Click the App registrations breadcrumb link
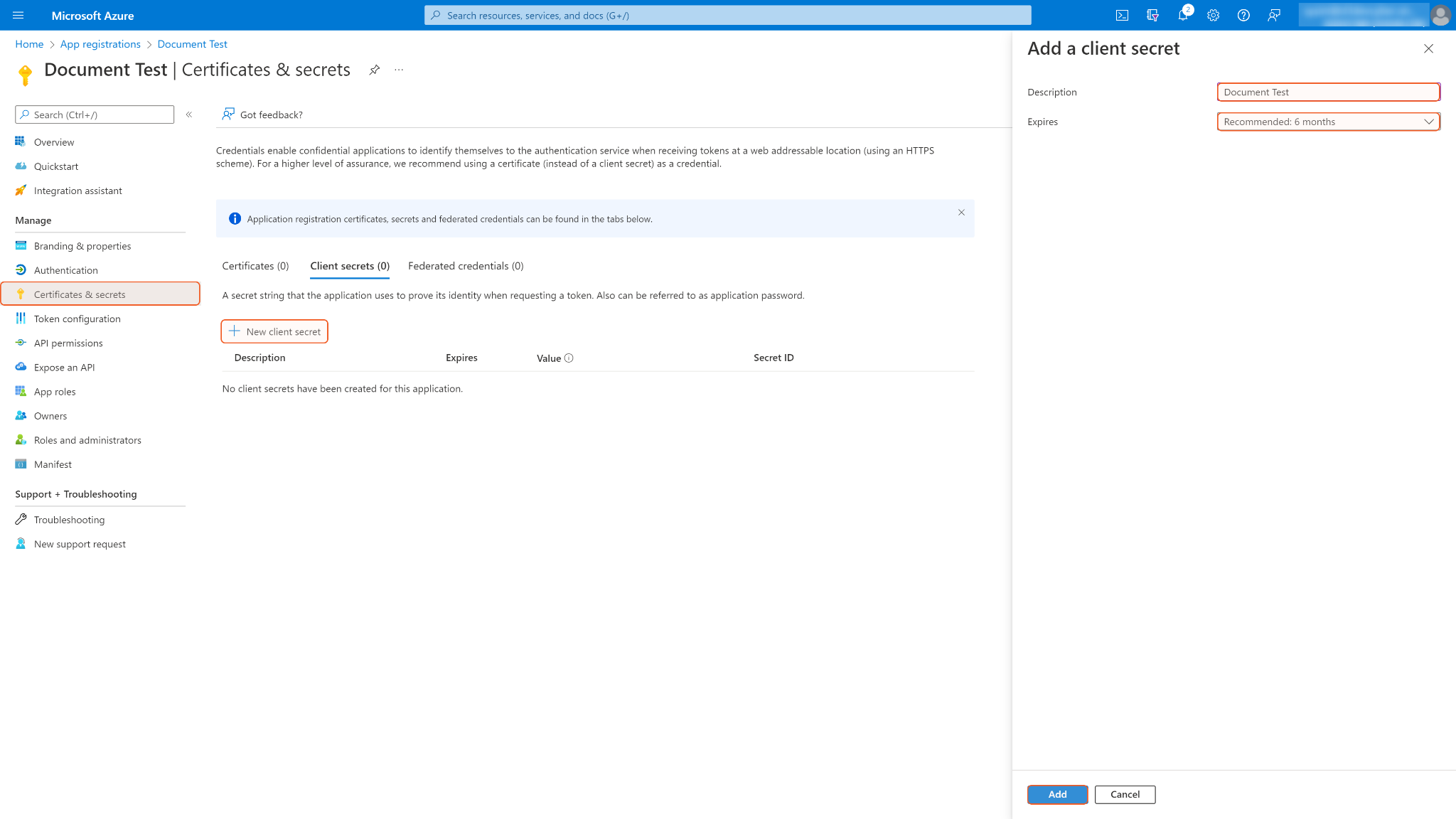The width and height of the screenshot is (1456, 819). click(100, 44)
